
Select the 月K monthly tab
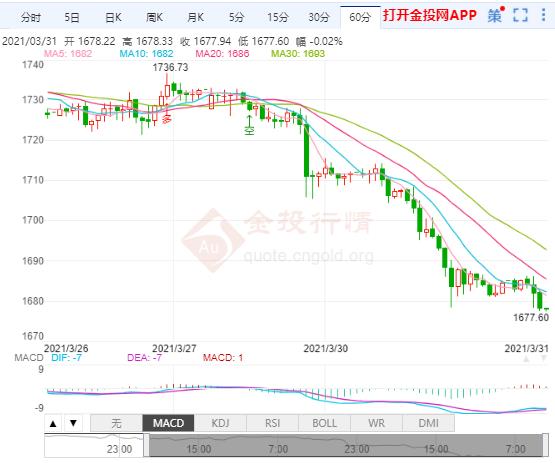tap(196, 17)
